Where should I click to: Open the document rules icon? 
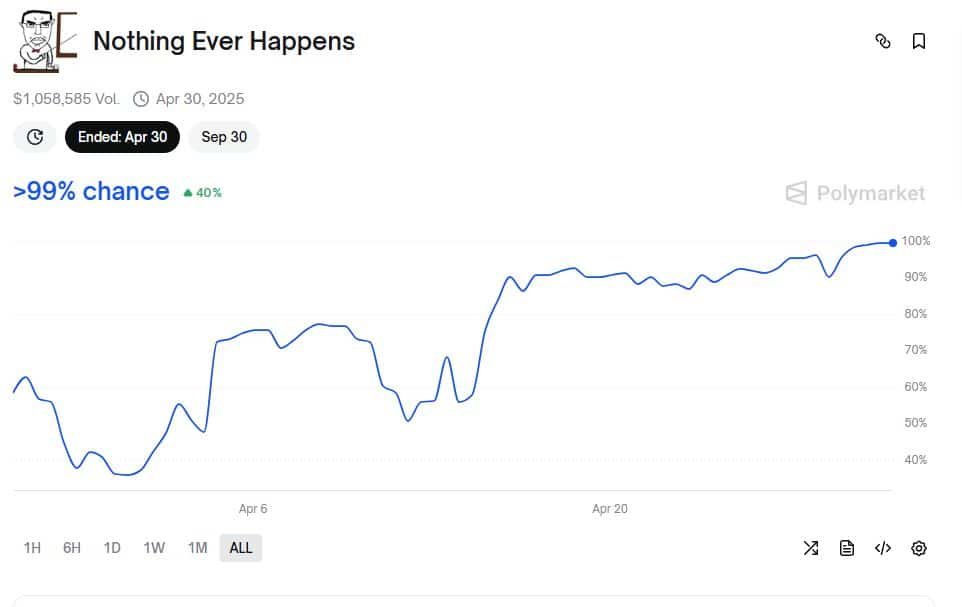pos(847,548)
